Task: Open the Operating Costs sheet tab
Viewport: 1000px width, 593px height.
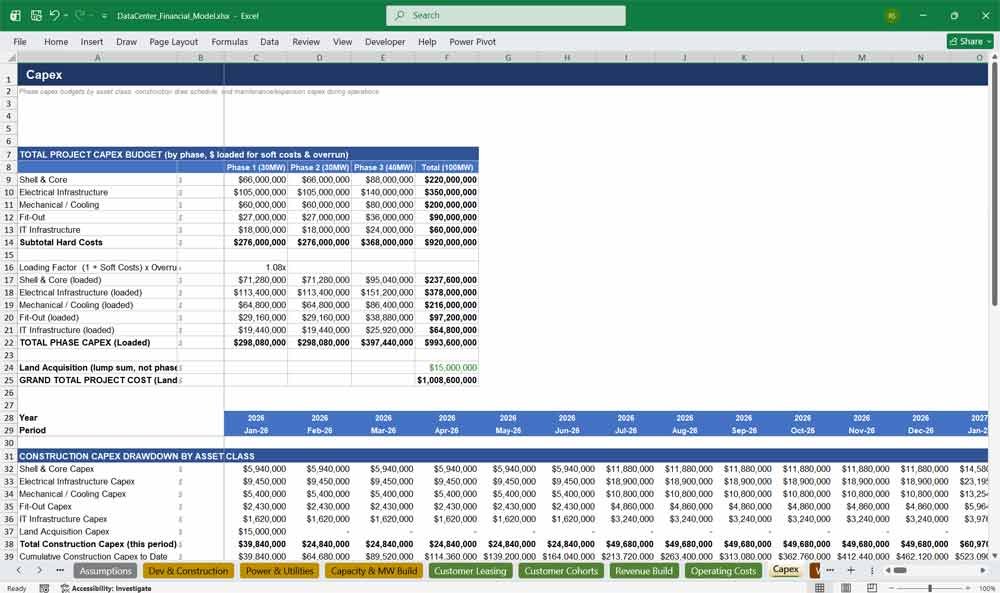Action: coord(723,571)
